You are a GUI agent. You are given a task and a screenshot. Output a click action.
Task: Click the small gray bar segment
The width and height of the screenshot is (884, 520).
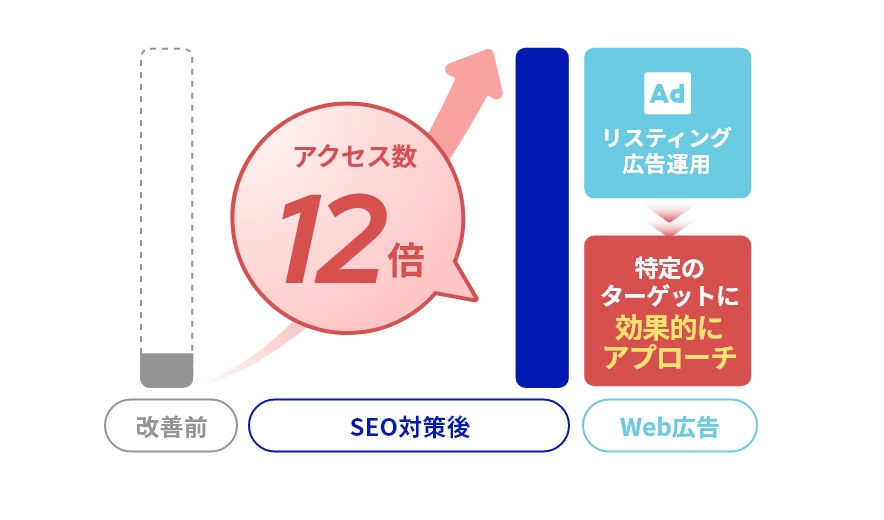click(x=166, y=371)
